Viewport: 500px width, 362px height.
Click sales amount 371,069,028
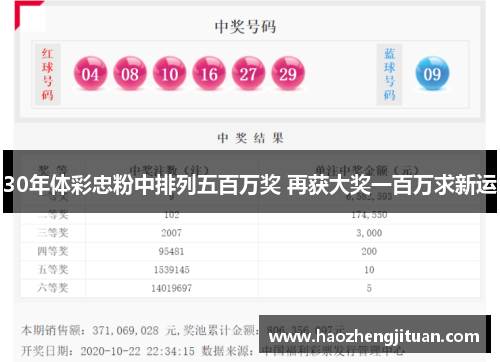(126, 331)
